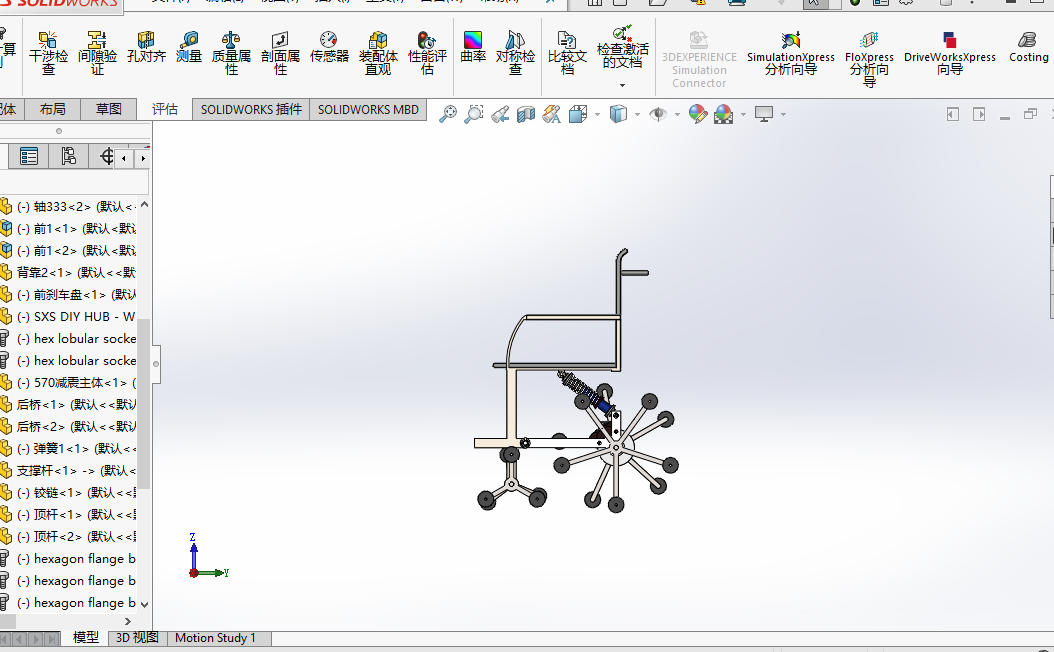Open the Costing tool
1054x652 pixels.
tap(1028, 47)
